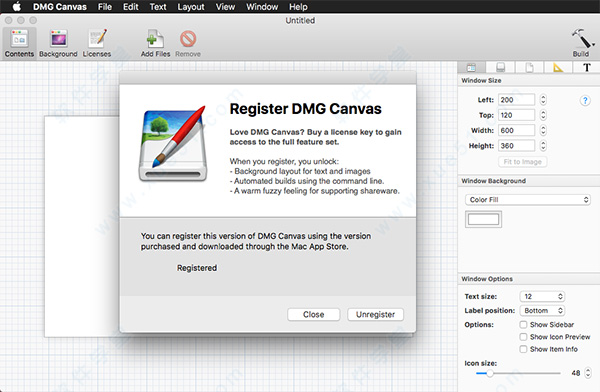Click the Registered status text
600x392 pixels.
coord(197,268)
